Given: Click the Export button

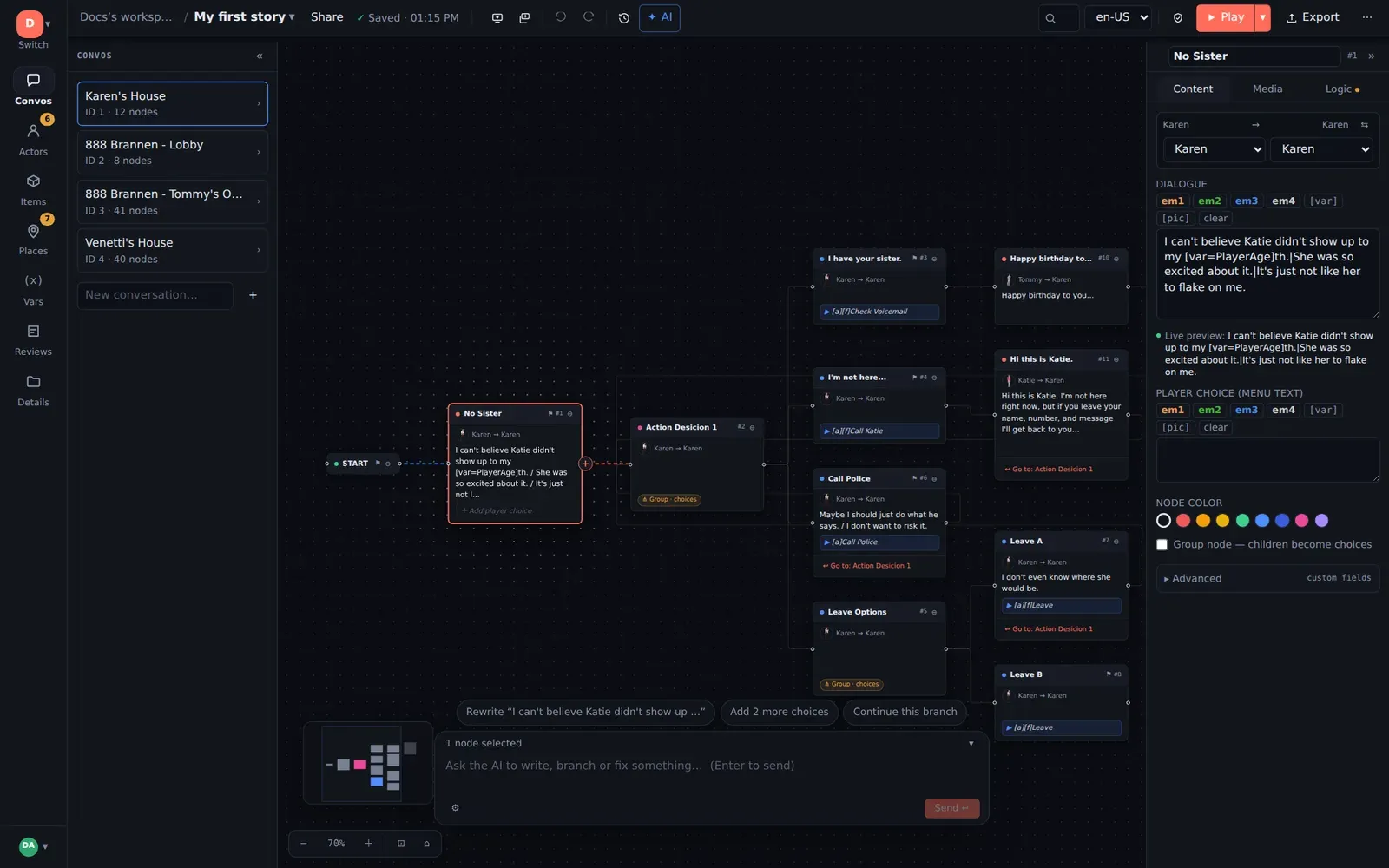Looking at the screenshot, I should point(1312,17).
